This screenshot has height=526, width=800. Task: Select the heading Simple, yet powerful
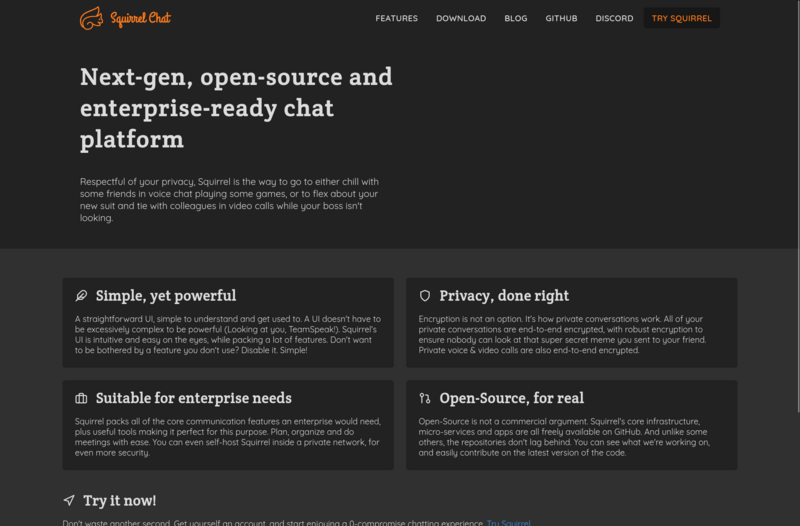coord(166,296)
